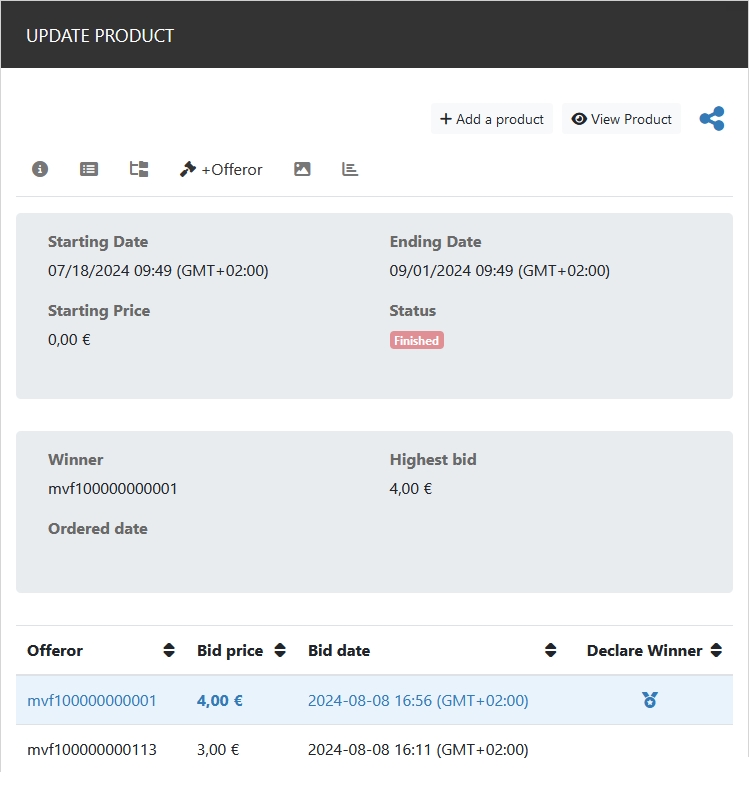This screenshot has height=785, width=749.
Task: Sort by Declare Winner column arrows
Action: pyautogui.click(x=716, y=651)
